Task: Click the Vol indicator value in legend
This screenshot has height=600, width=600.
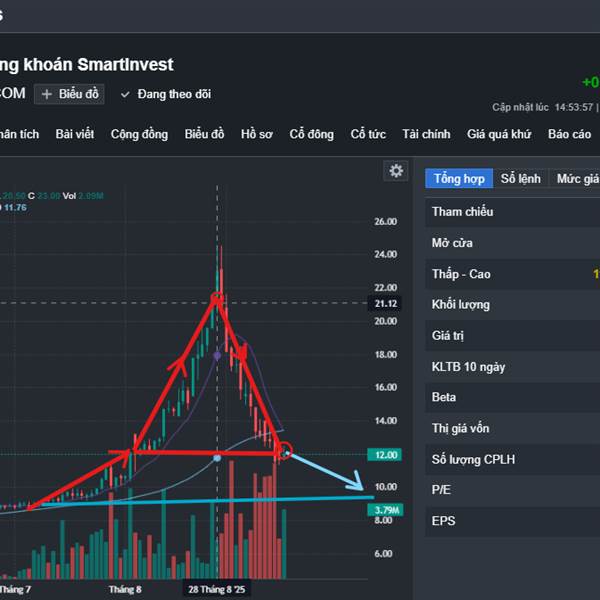Action: (x=91, y=196)
